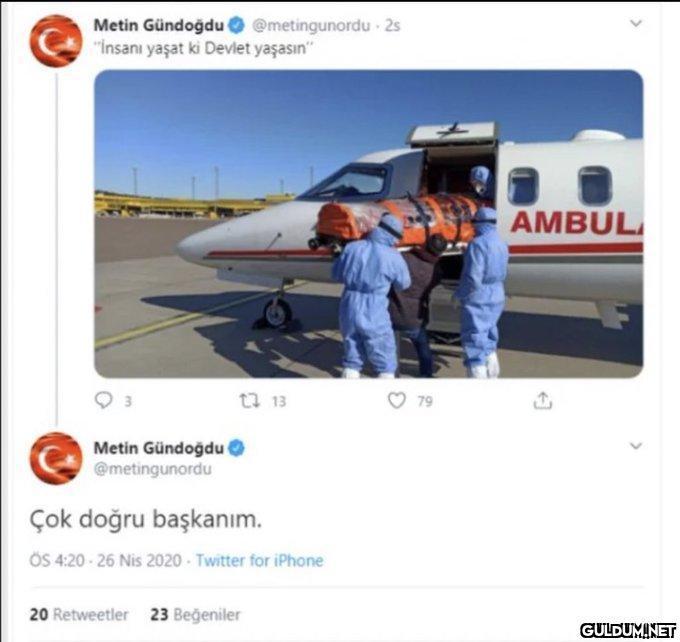Click the Metin Gündoğdu name in reply tweet
Viewport: 680px width, 642px height.
159,448
